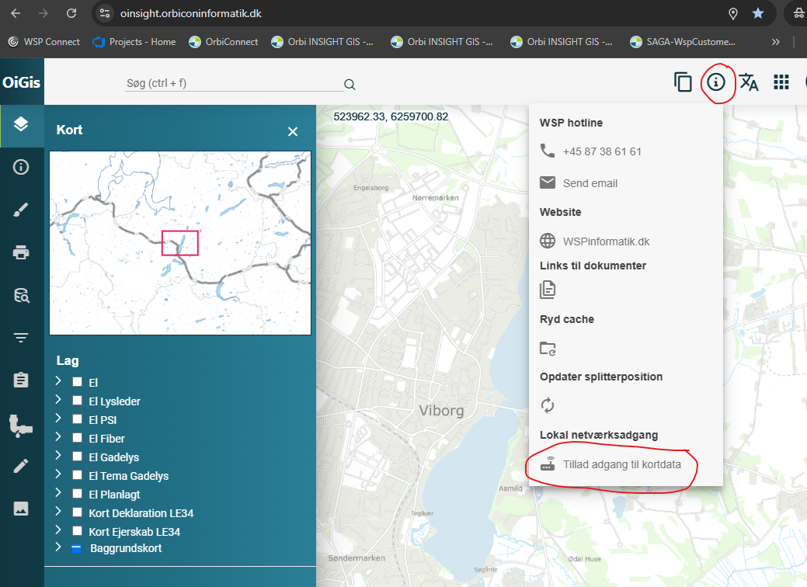Enable the Kort Deklaration LE34 checkbox

pos(77,512)
